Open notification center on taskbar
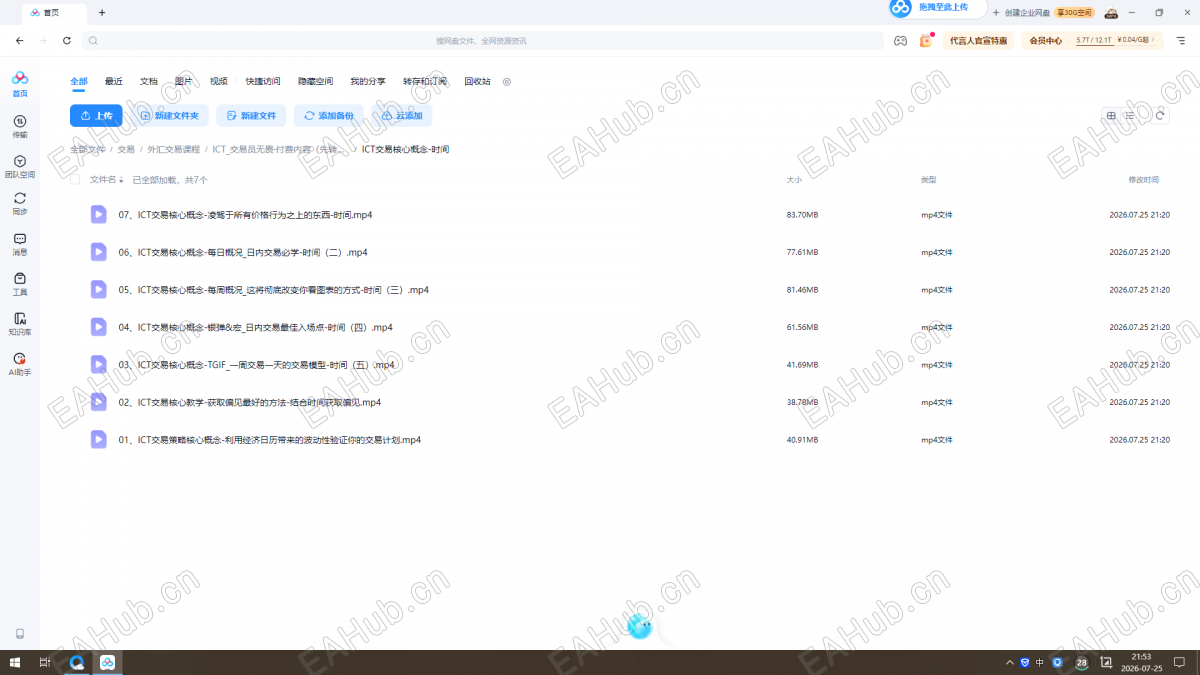Image resolution: width=1200 pixels, height=675 pixels. 1179,662
